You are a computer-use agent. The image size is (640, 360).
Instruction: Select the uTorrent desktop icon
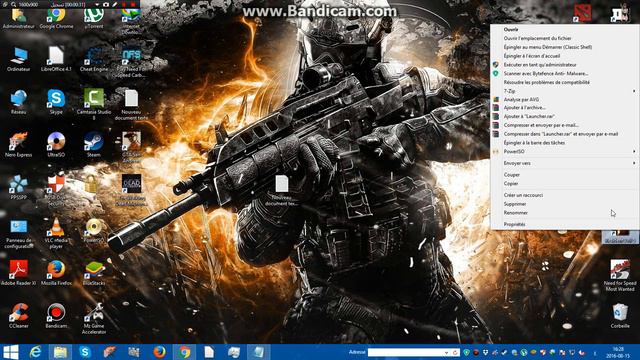93,19
